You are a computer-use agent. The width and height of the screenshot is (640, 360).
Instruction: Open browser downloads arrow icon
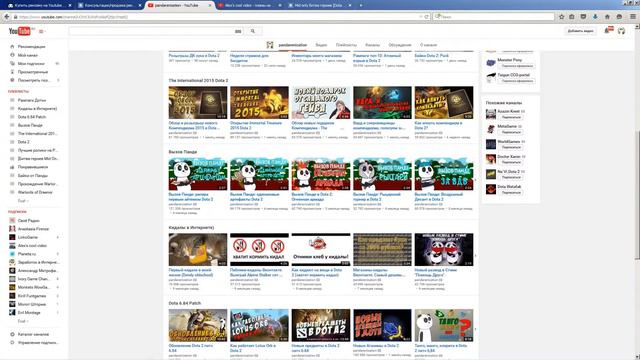pos(595,17)
